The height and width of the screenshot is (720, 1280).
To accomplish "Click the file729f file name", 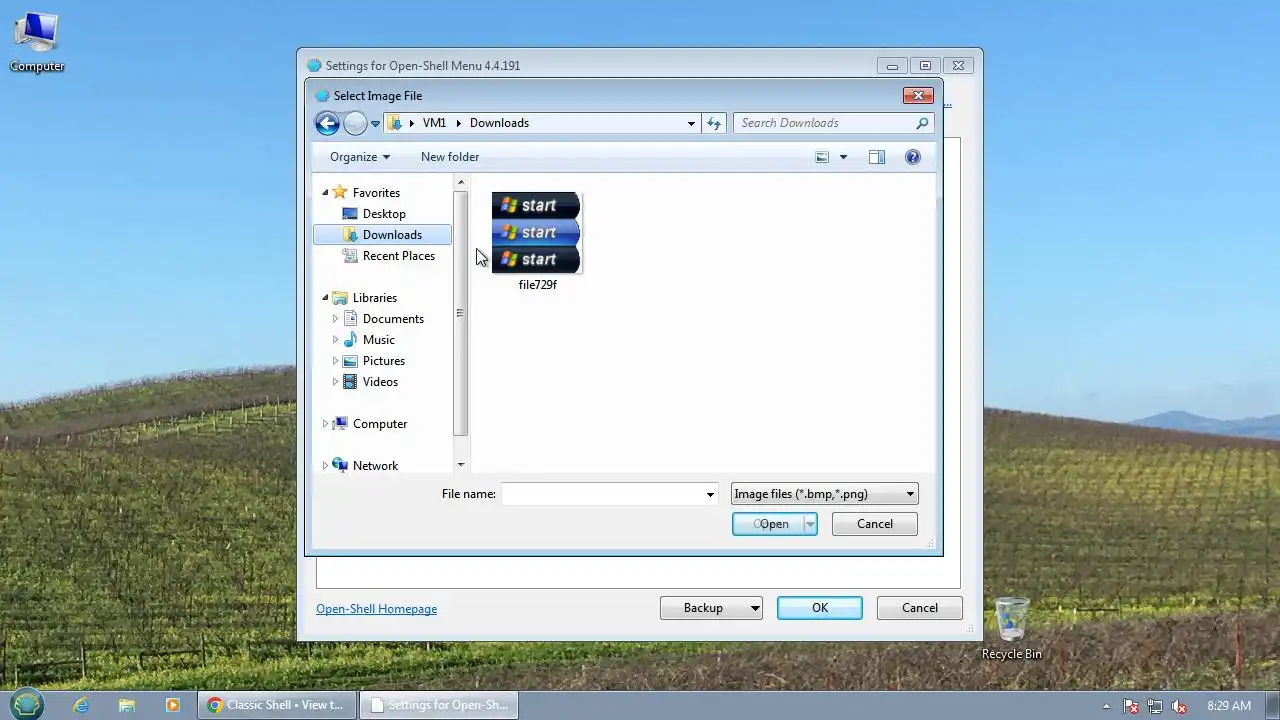I will [x=538, y=285].
